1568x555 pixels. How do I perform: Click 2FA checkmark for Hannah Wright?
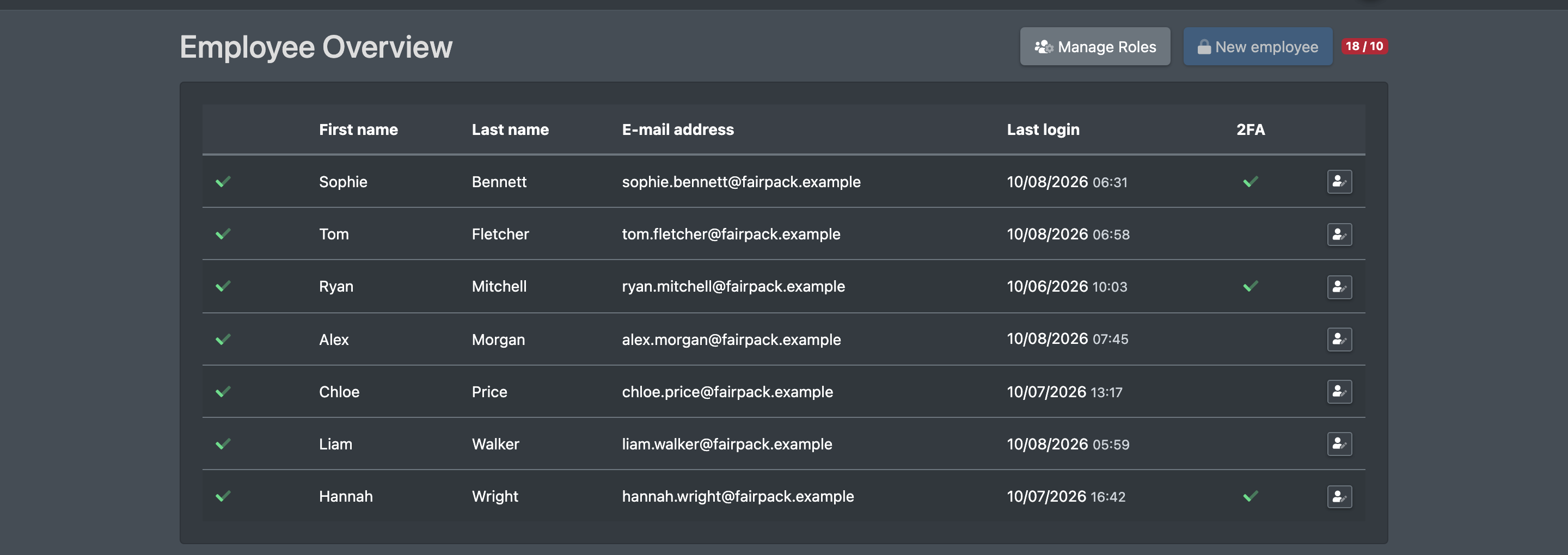tap(1250, 496)
